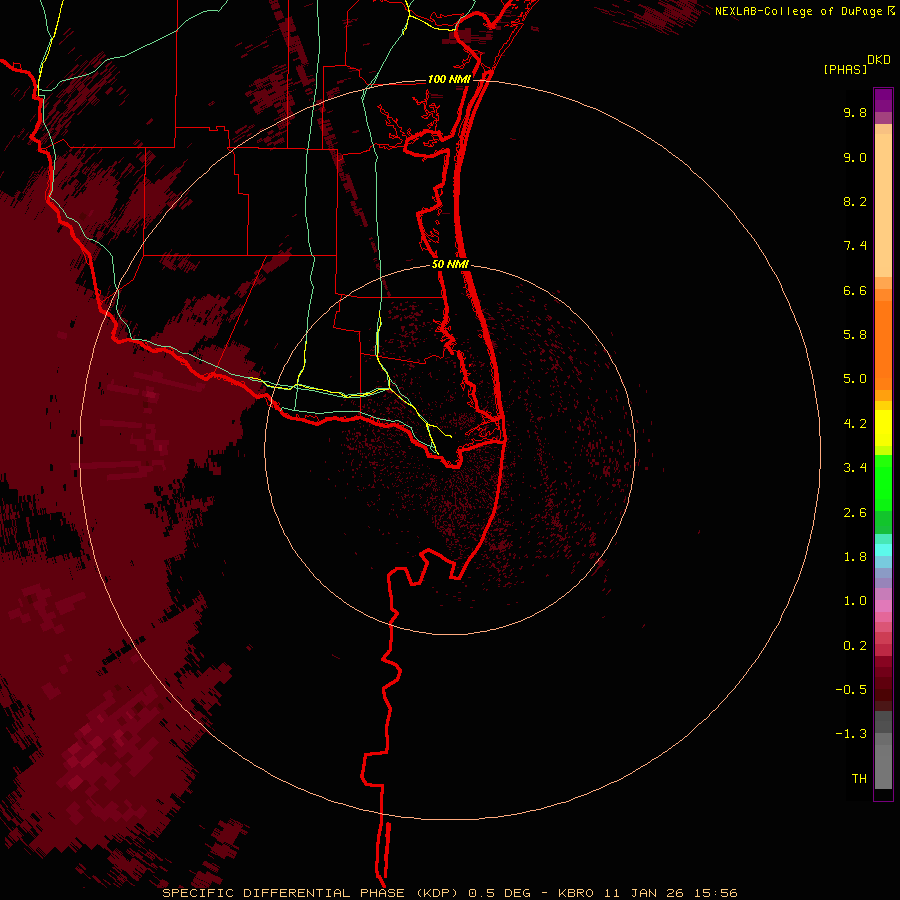Click the 5.0 legend value
The width and height of the screenshot is (900, 900).
tap(855, 379)
